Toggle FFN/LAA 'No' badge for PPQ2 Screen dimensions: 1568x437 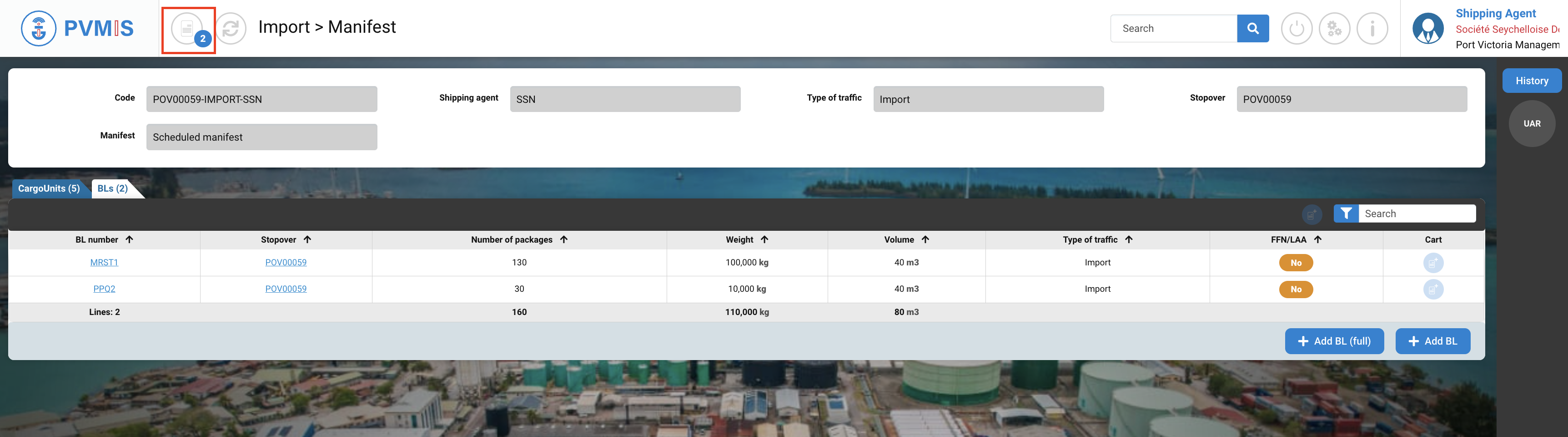pyautogui.click(x=1295, y=289)
